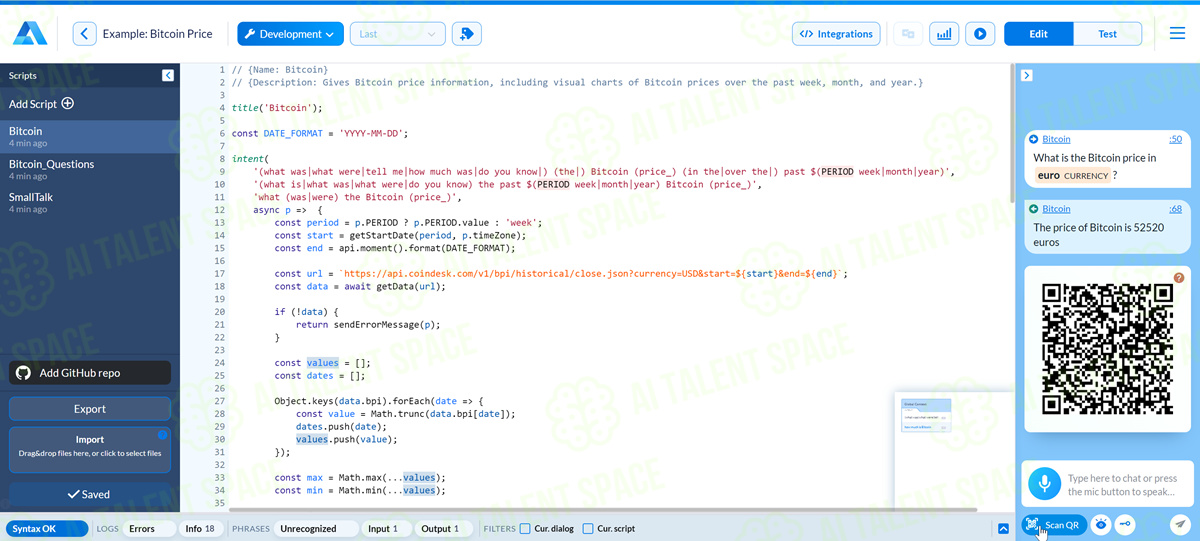This screenshot has width=1200, height=541.
Task: Click the QR code help question icon
Action: pos(1179,278)
